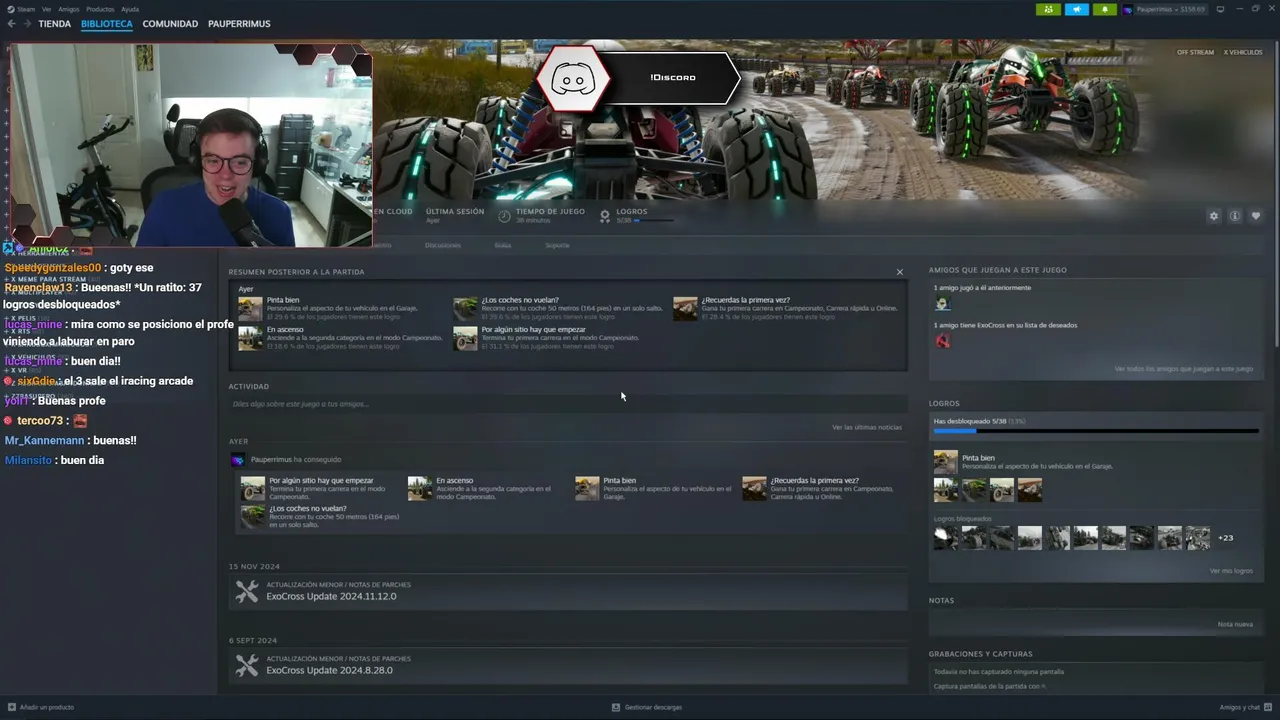The height and width of the screenshot is (720, 1280).
Task: Open the Amigos menu
Action: (x=69, y=9)
